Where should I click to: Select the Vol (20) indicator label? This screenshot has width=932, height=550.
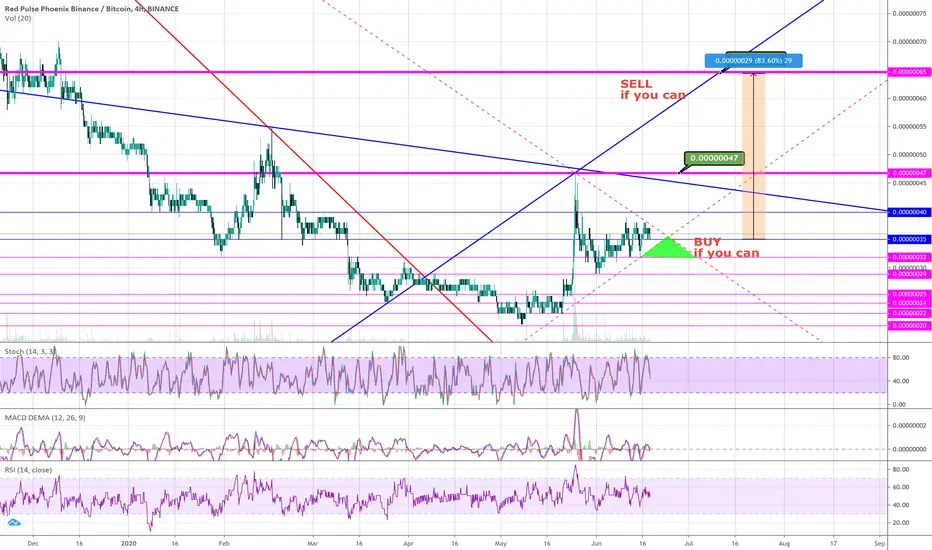[18, 18]
